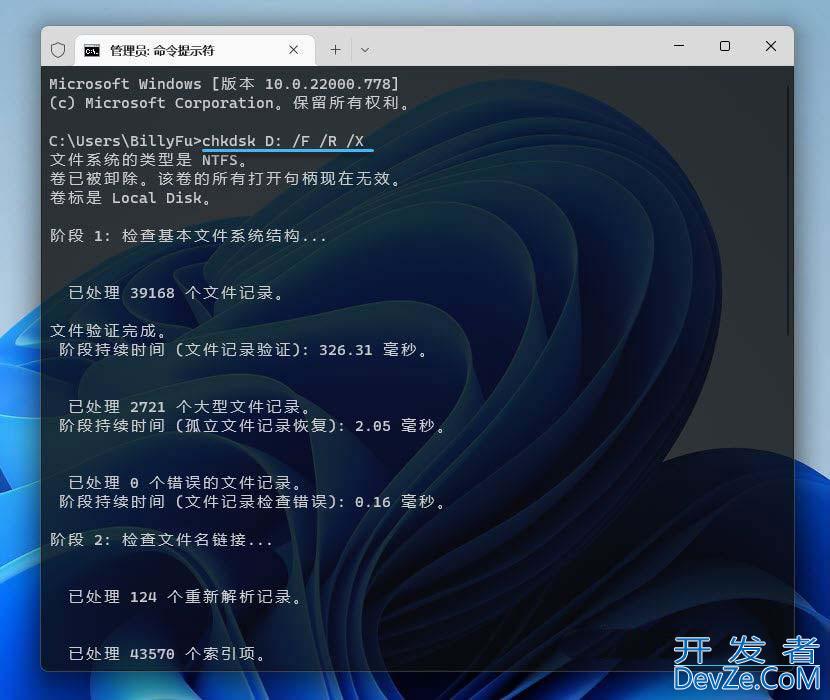The image size is (830, 700).
Task: Click the 2.05 毫秒 duration line
Action: point(252,426)
